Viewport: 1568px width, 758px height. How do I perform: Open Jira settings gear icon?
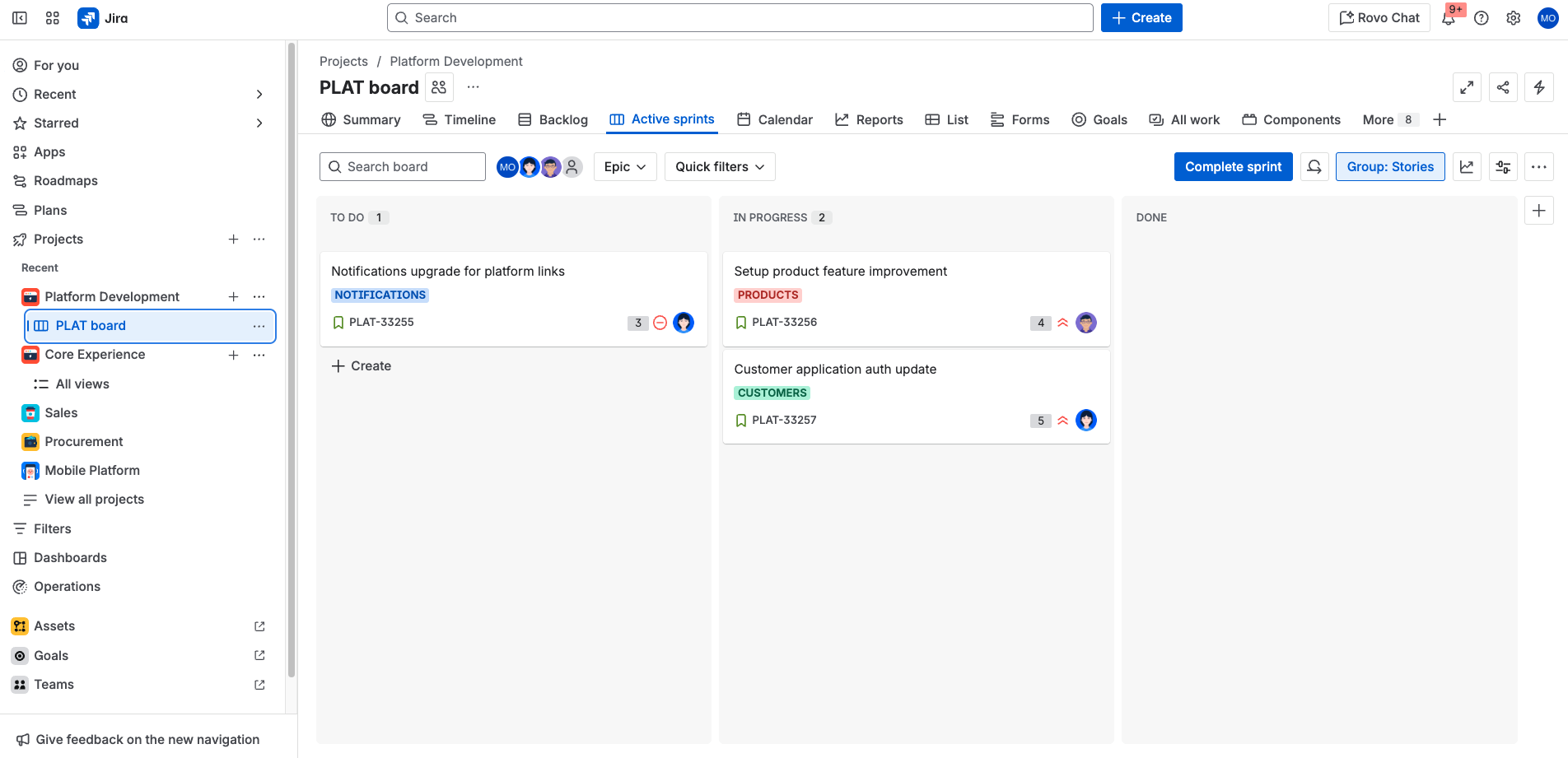tap(1513, 17)
